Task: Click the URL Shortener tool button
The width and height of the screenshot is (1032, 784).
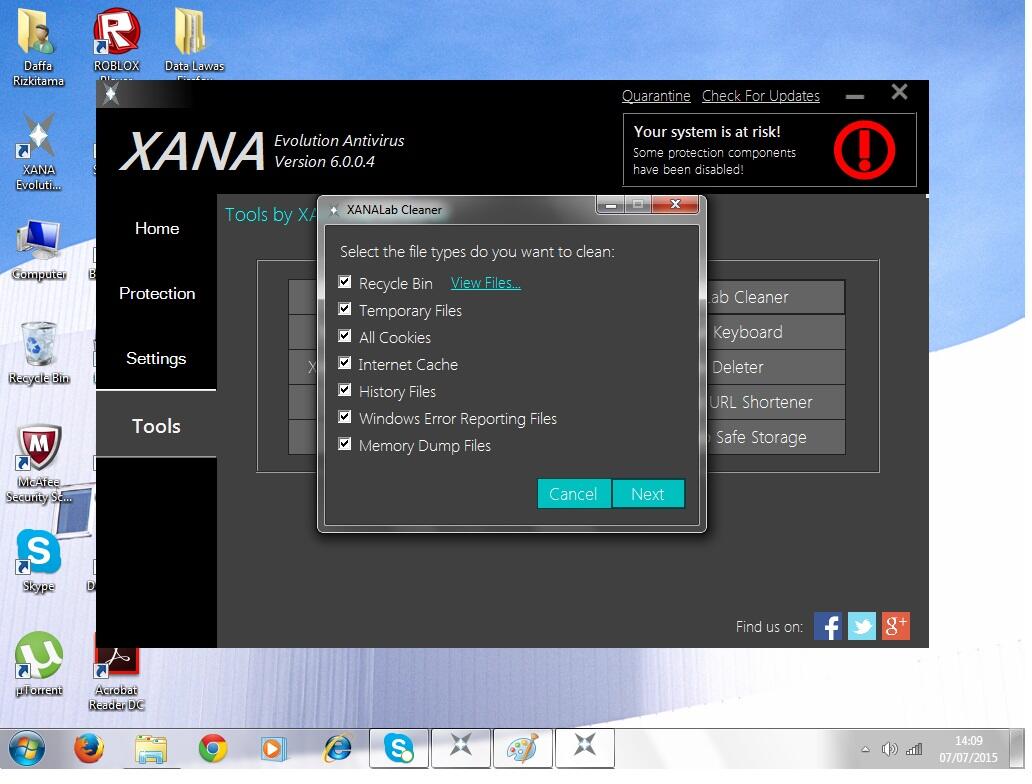Action: [775, 402]
